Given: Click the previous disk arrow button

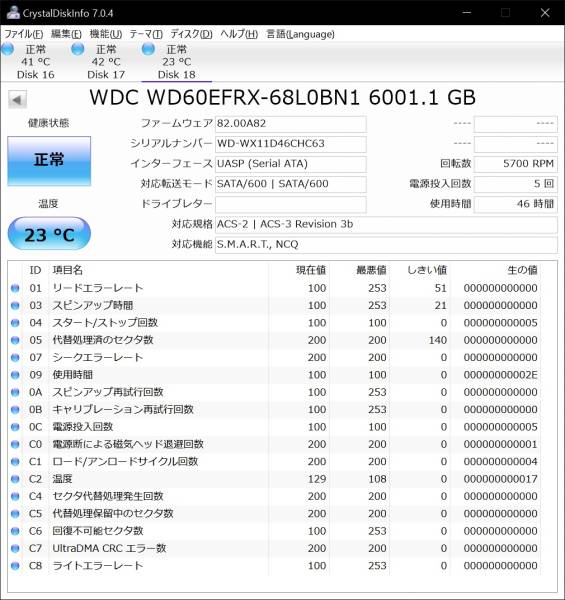Looking at the screenshot, I should point(17,100).
